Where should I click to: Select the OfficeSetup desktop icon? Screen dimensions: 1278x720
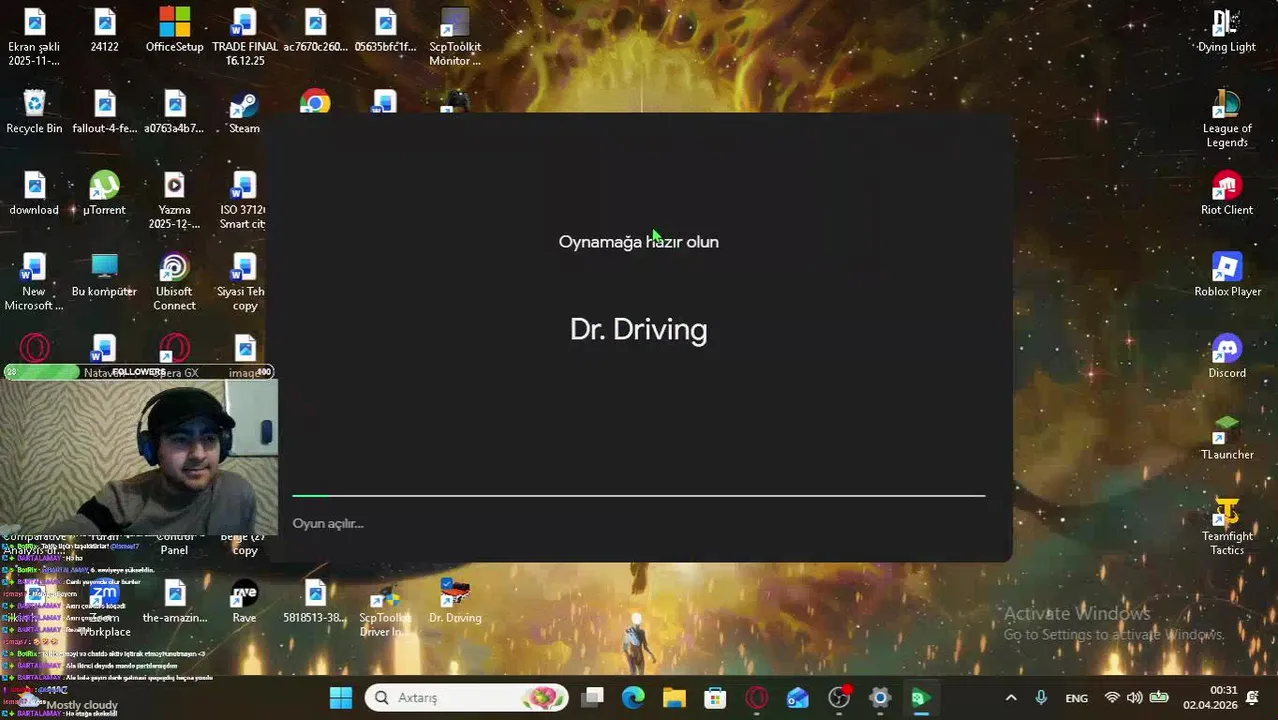[x=174, y=31]
